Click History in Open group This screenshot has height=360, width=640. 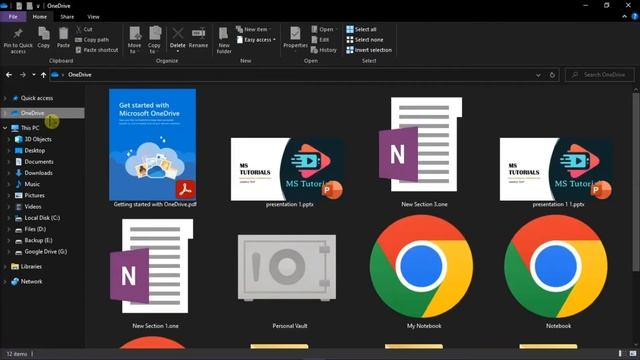324,50
